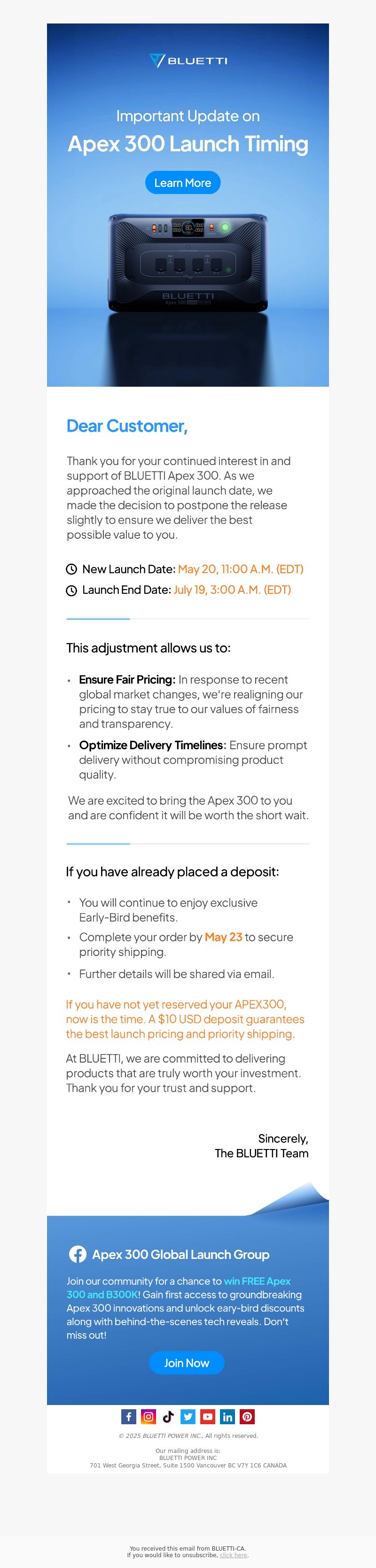376x1568 pixels.
Task: Click the orange $10 USD deposit paragraph
Action: click(185, 1019)
